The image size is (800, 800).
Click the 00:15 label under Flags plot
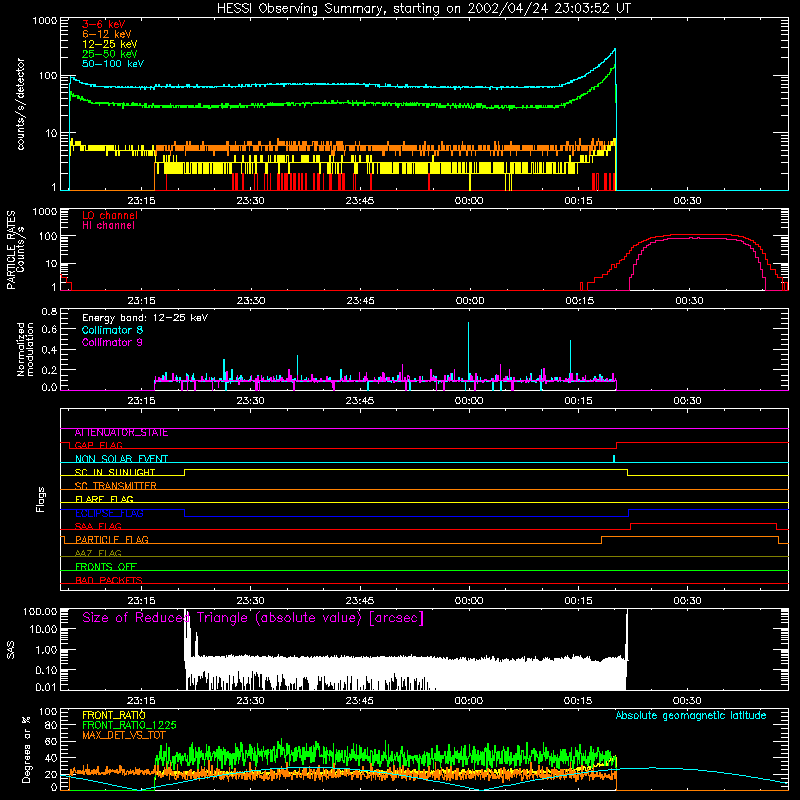579,601
